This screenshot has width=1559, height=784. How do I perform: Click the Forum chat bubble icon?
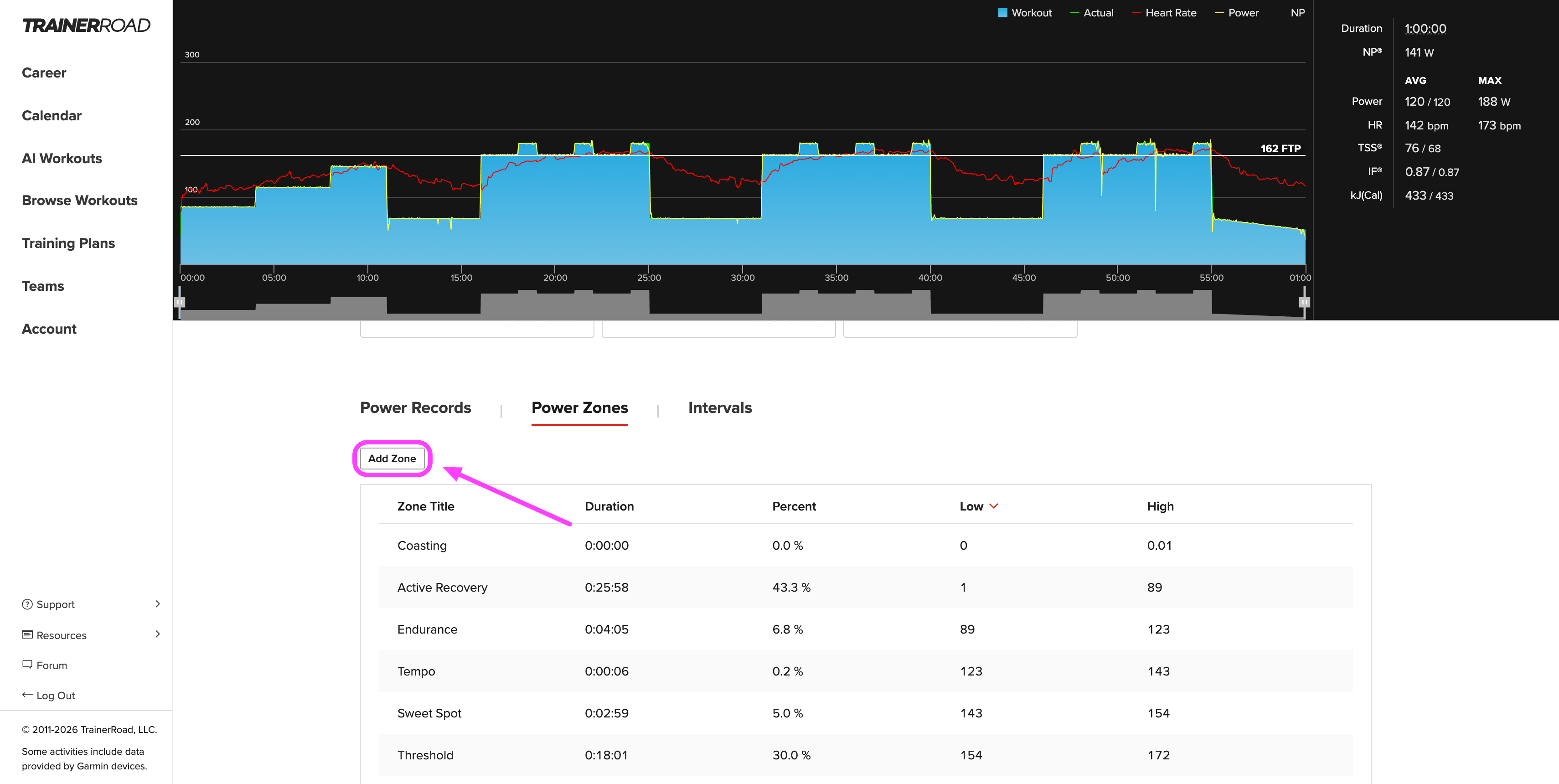(27, 664)
